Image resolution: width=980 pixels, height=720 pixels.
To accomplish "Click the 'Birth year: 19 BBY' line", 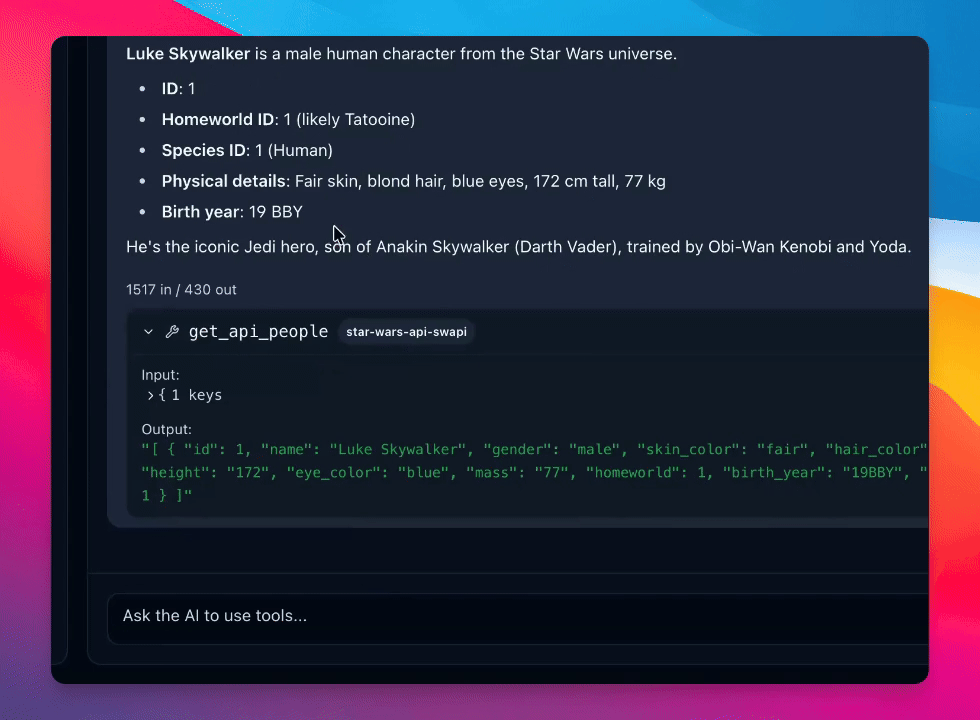I will pos(232,212).
